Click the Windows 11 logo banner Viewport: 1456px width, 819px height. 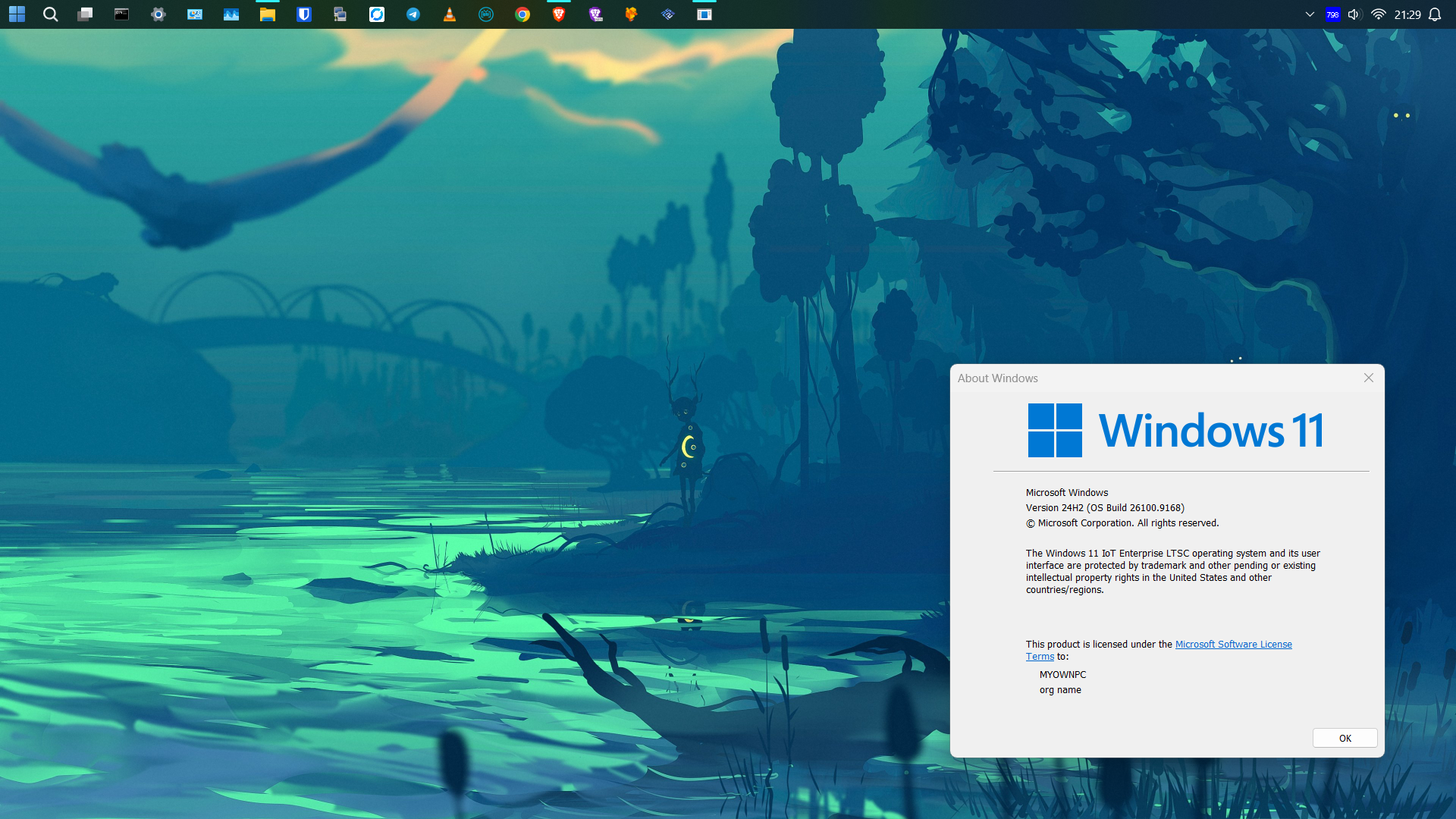1176,430
